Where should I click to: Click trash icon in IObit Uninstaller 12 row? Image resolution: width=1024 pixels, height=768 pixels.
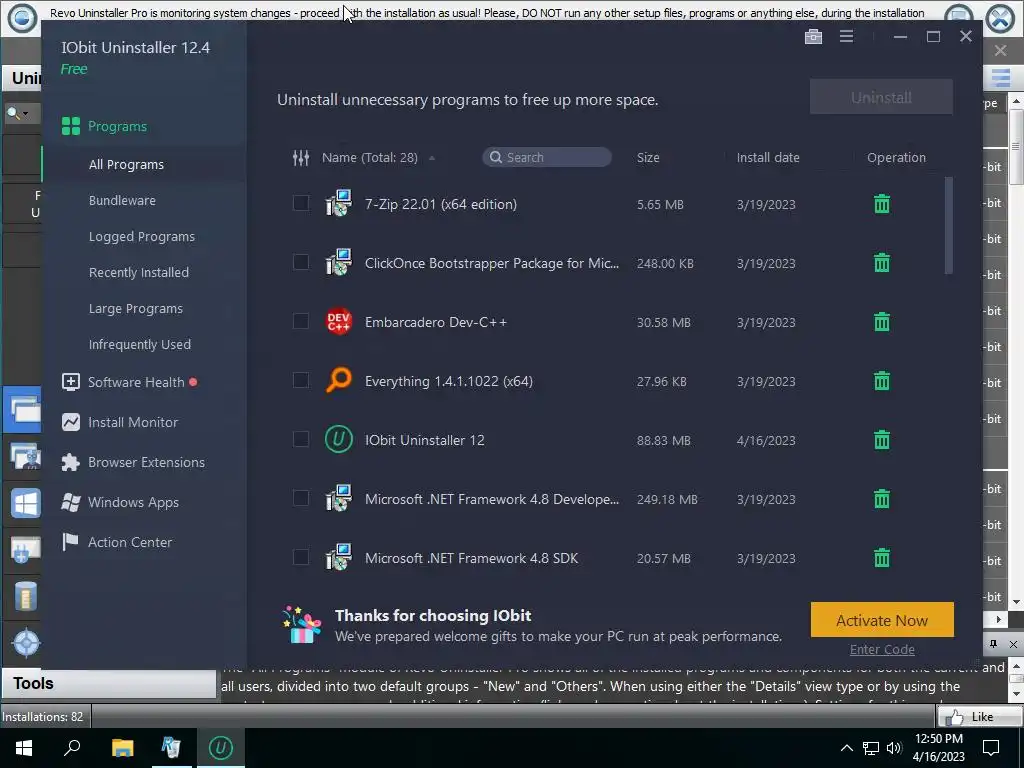coord(882,440)
